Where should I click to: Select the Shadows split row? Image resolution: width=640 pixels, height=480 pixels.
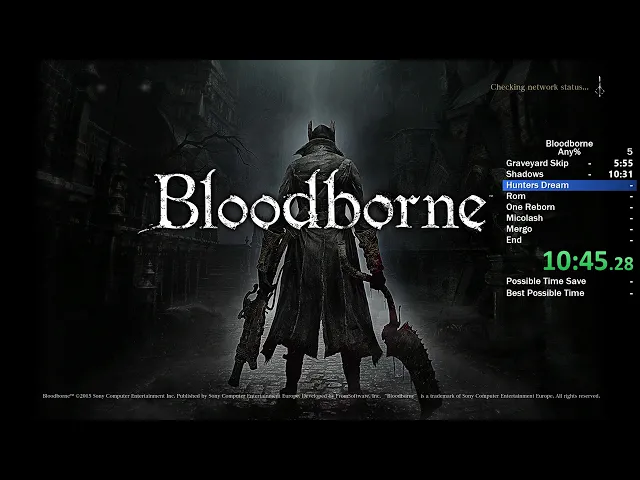(x=569, y=174)
